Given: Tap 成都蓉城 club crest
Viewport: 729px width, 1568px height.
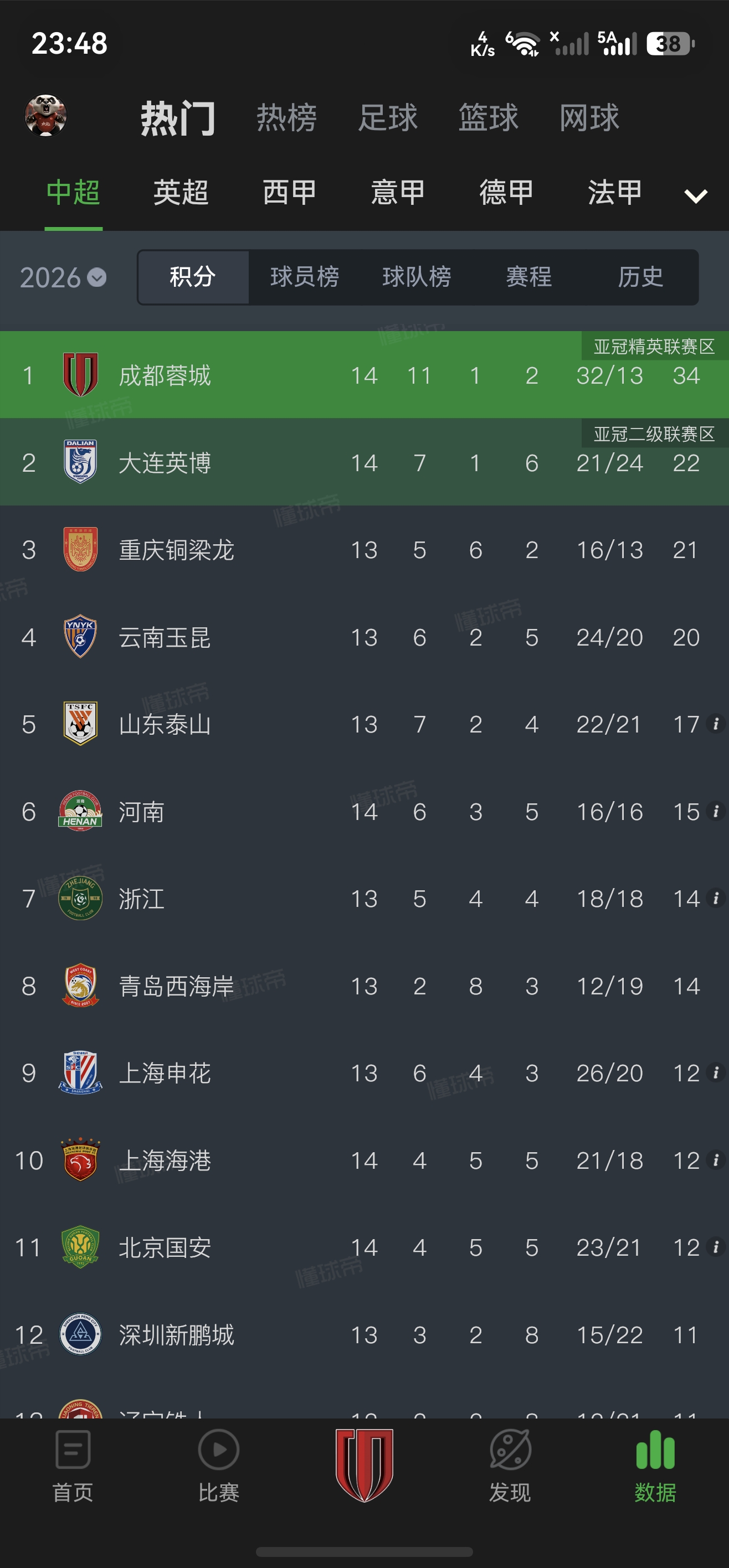Looking at the screenshot, I should [80, 374].
